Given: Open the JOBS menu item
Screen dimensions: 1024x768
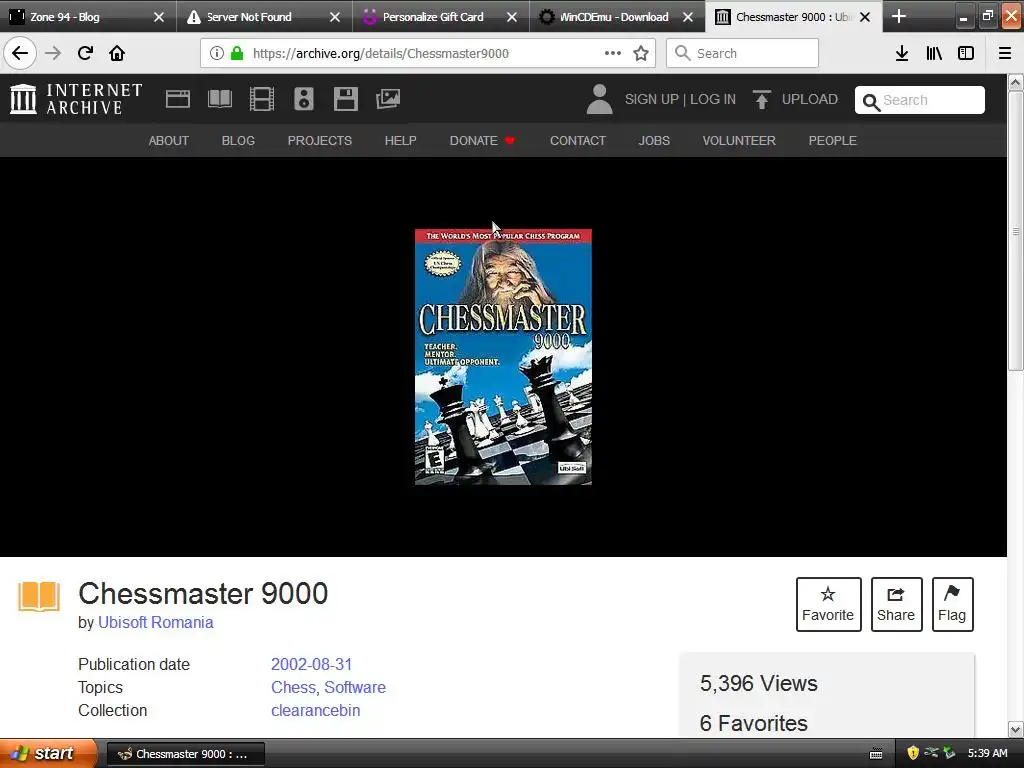Looking at the screenshot, I should [x=654, y=140].
